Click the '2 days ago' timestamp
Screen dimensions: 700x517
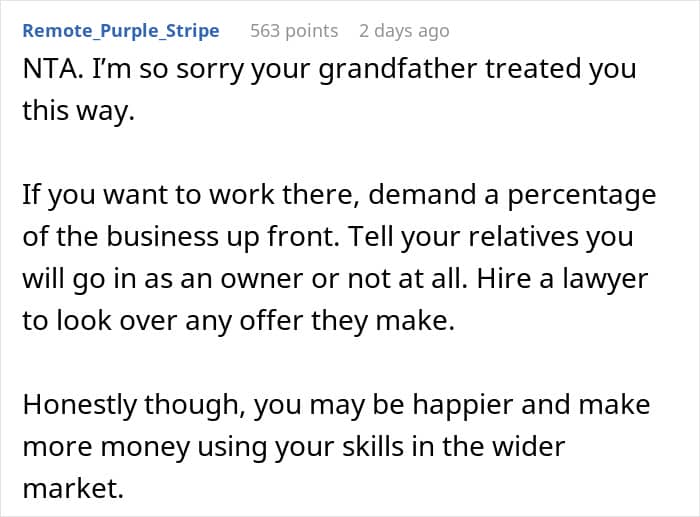[404, 31]
